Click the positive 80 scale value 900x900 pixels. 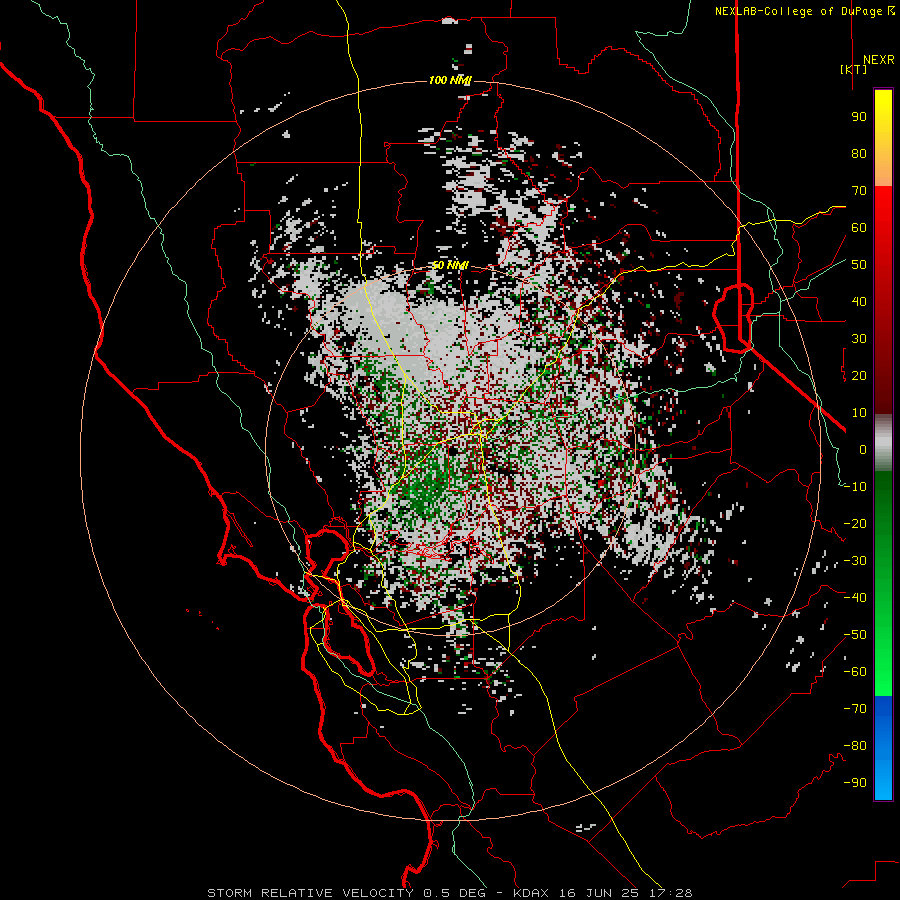click(859, 153)
